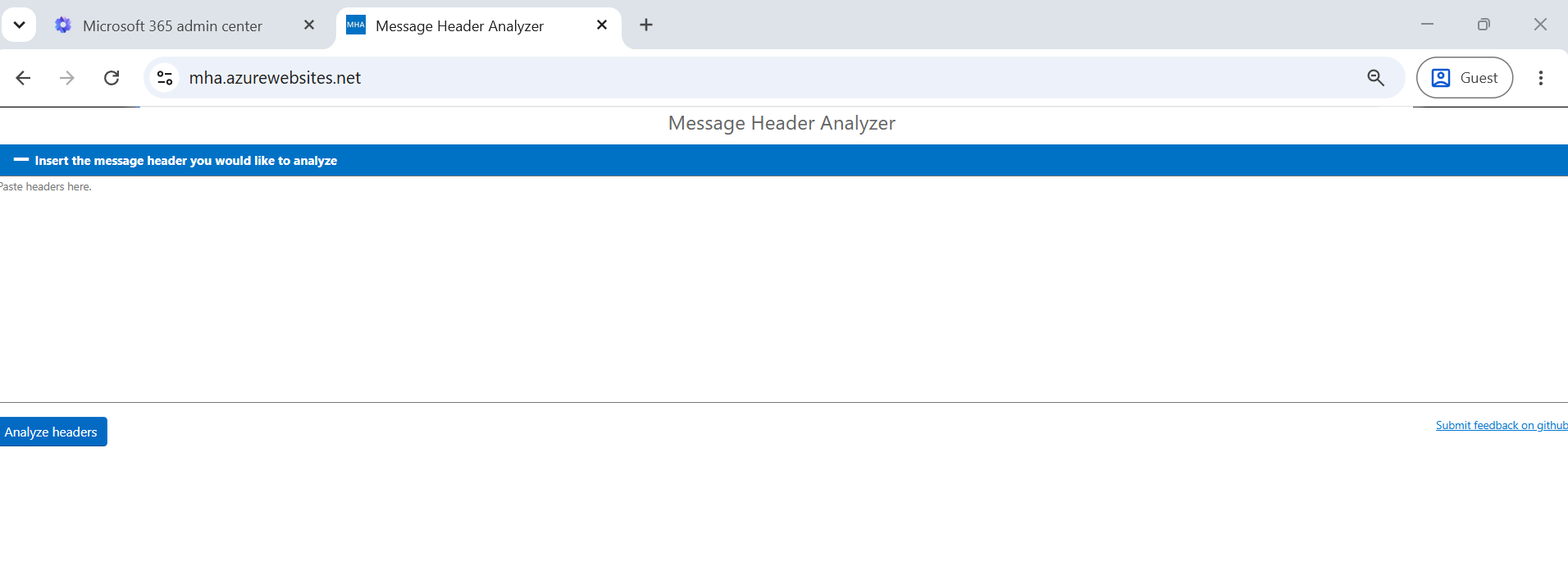Go forward to next page

[67, 78]
